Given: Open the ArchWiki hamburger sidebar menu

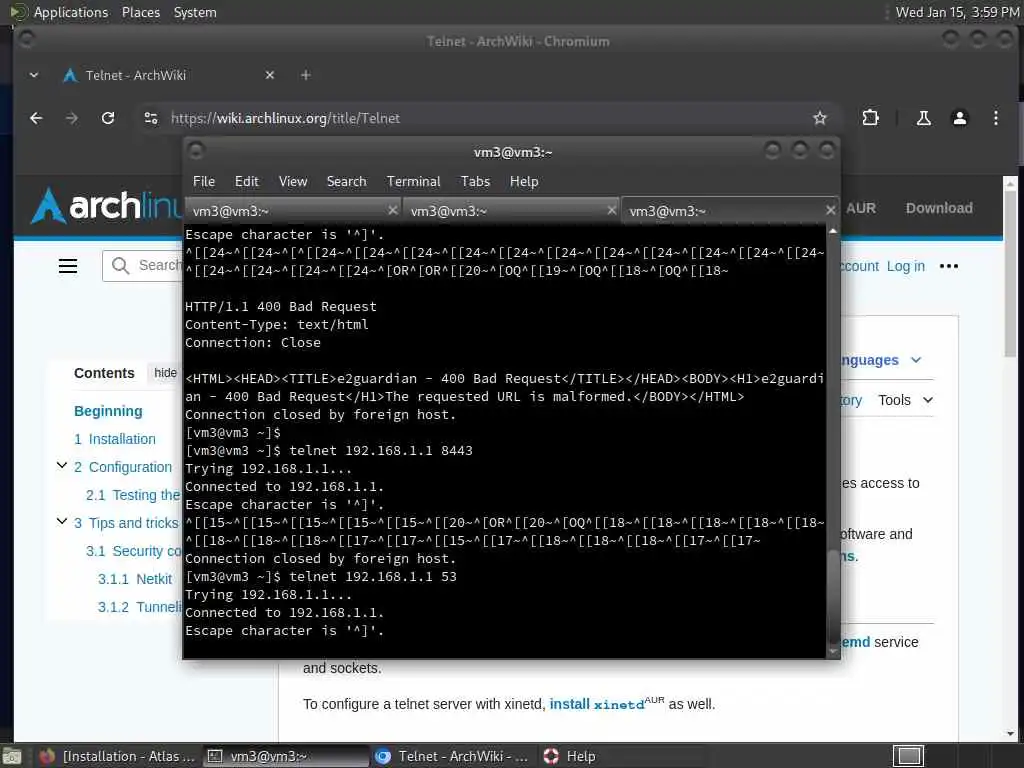Looking at the screenshot, I should point(68,266).
